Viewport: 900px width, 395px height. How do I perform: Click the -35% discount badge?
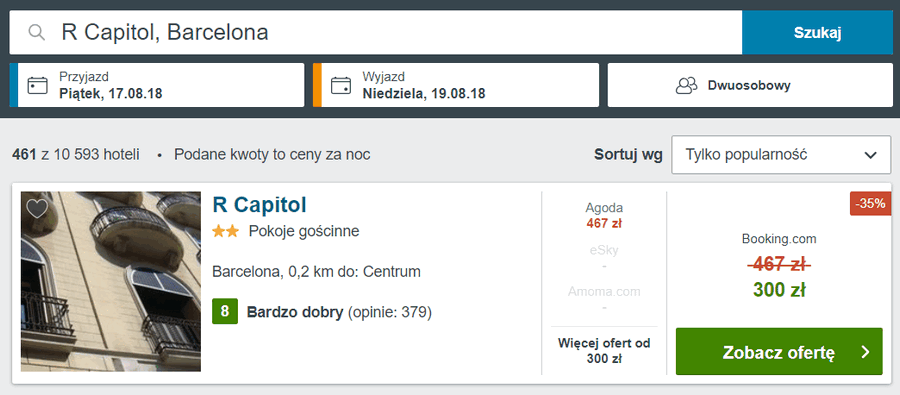(871, 204)
